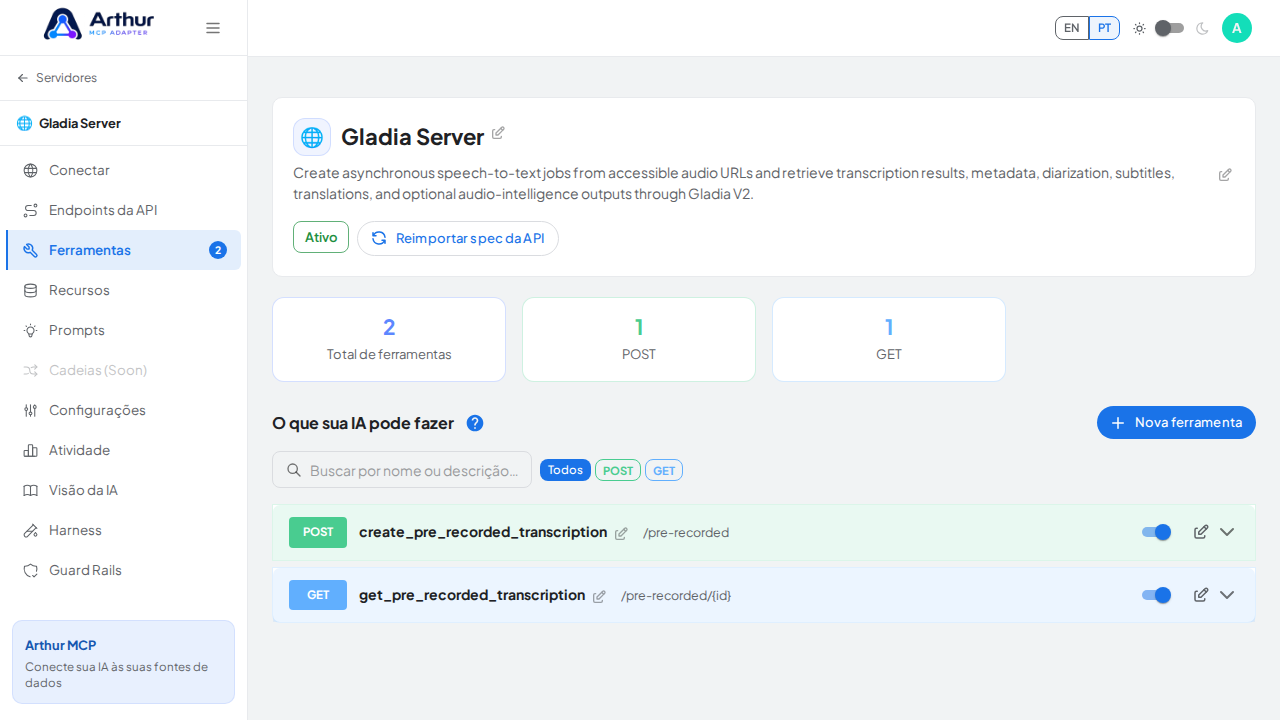Open Configurações section
This screenshot has height=720, width=1280.
click(124, 410)
